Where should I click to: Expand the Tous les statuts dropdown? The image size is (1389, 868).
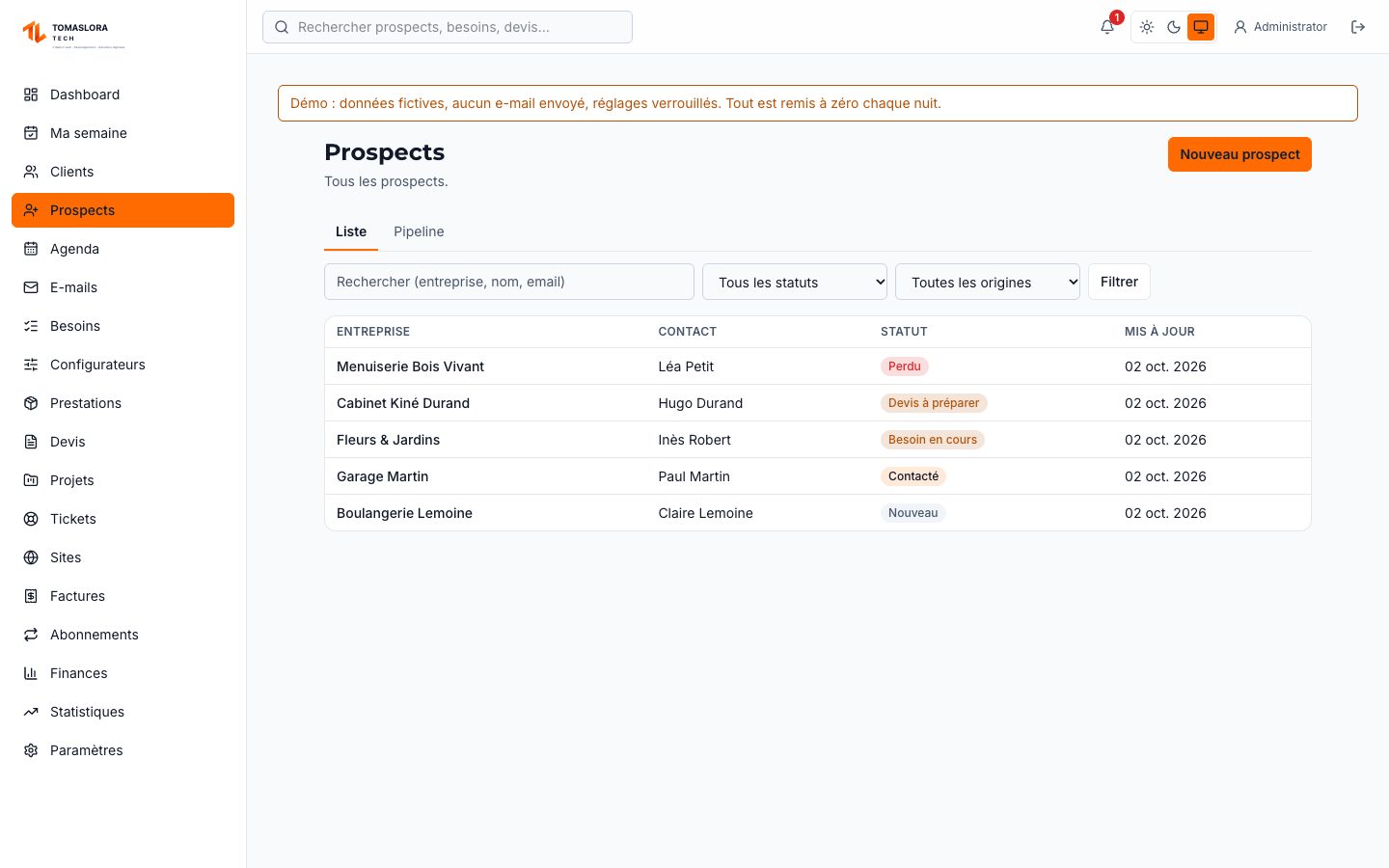point(795,282)
